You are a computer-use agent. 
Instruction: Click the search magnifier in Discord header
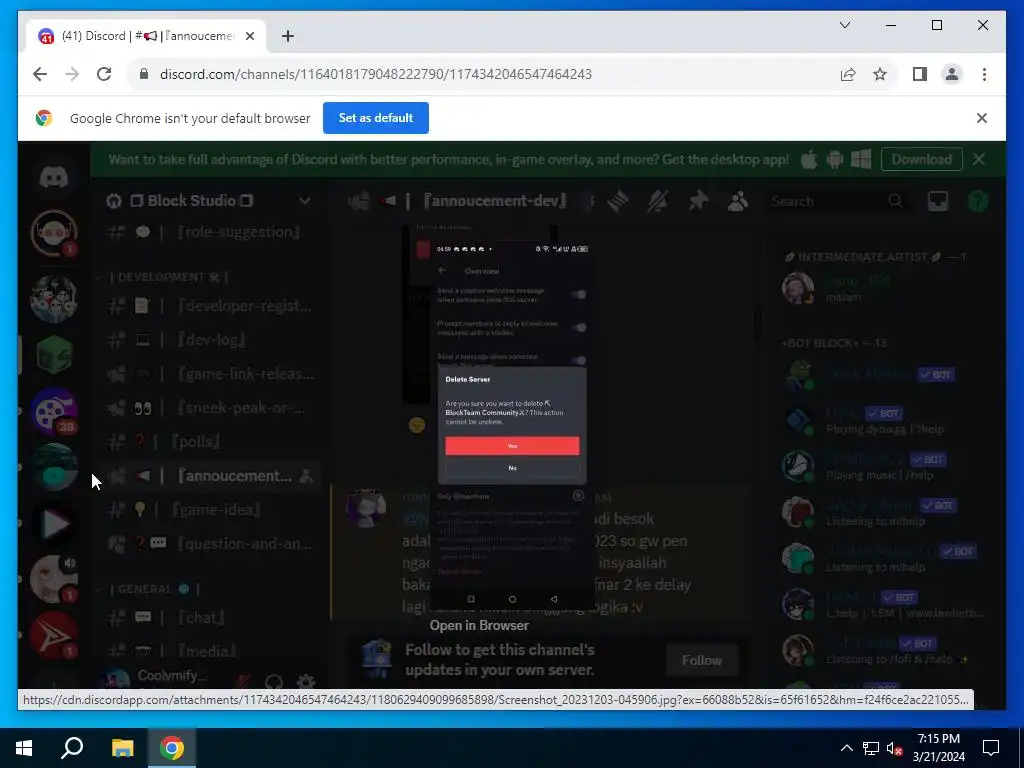click(895, 201)
